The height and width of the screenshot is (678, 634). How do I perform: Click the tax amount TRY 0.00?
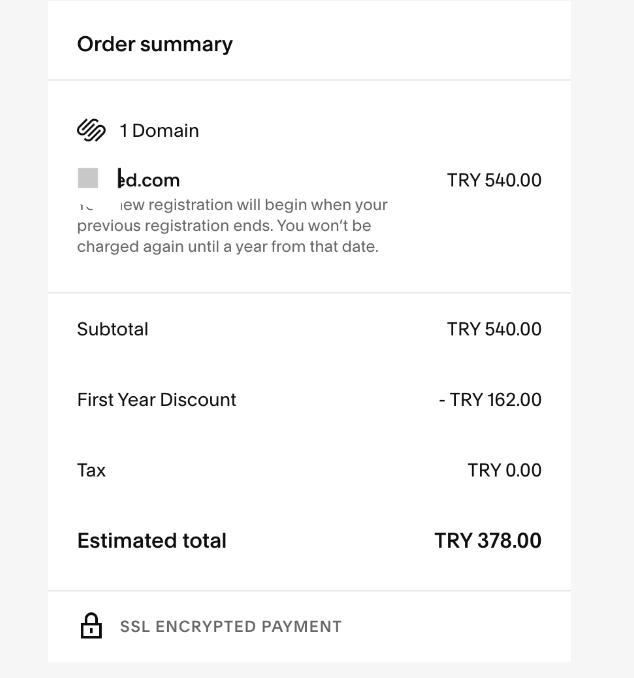pos(504,470)
